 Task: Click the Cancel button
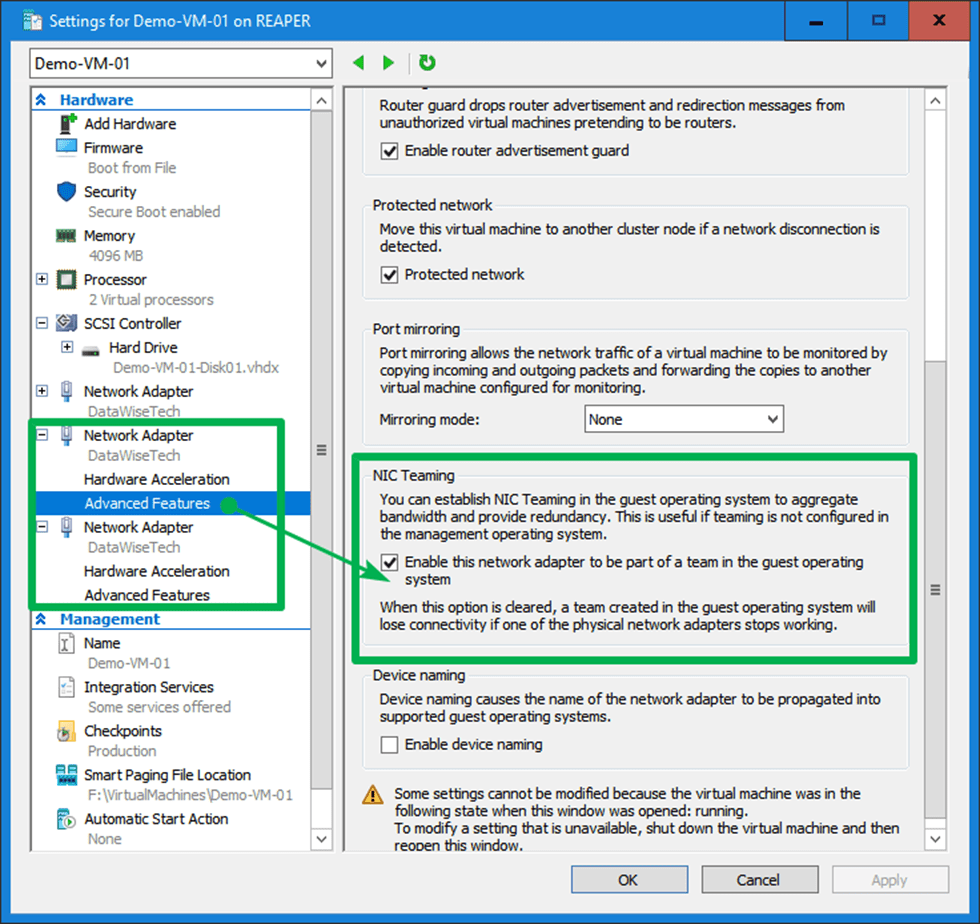[x=759, y=880]
